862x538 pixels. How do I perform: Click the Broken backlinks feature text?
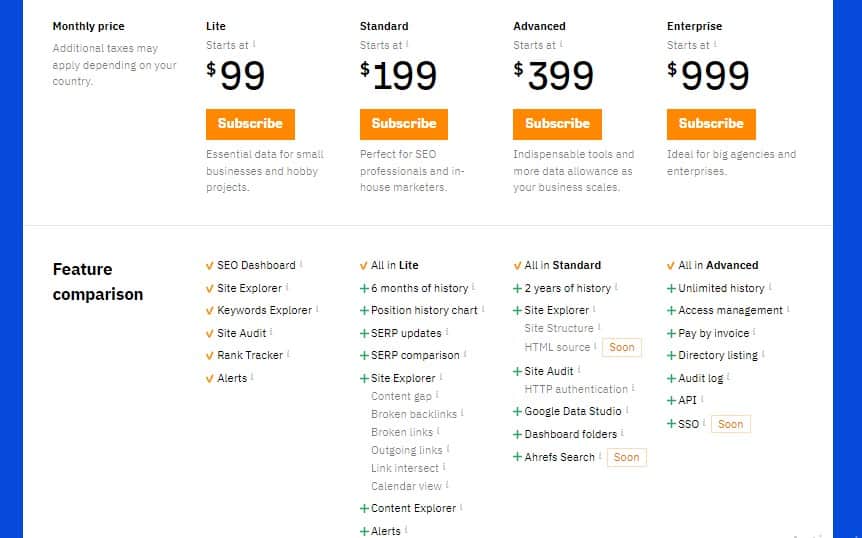[414, 414]
